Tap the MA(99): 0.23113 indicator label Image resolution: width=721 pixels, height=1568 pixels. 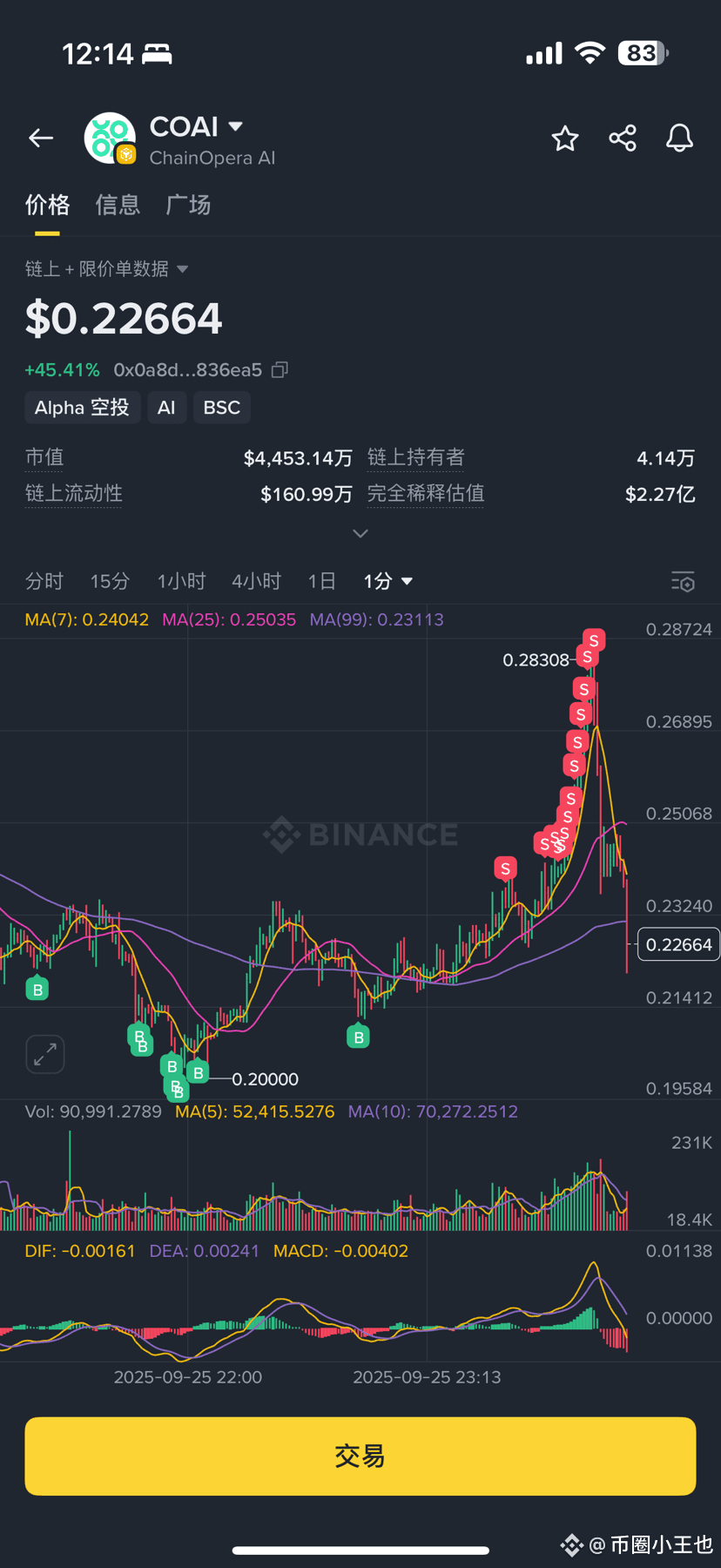pos(377,619)
